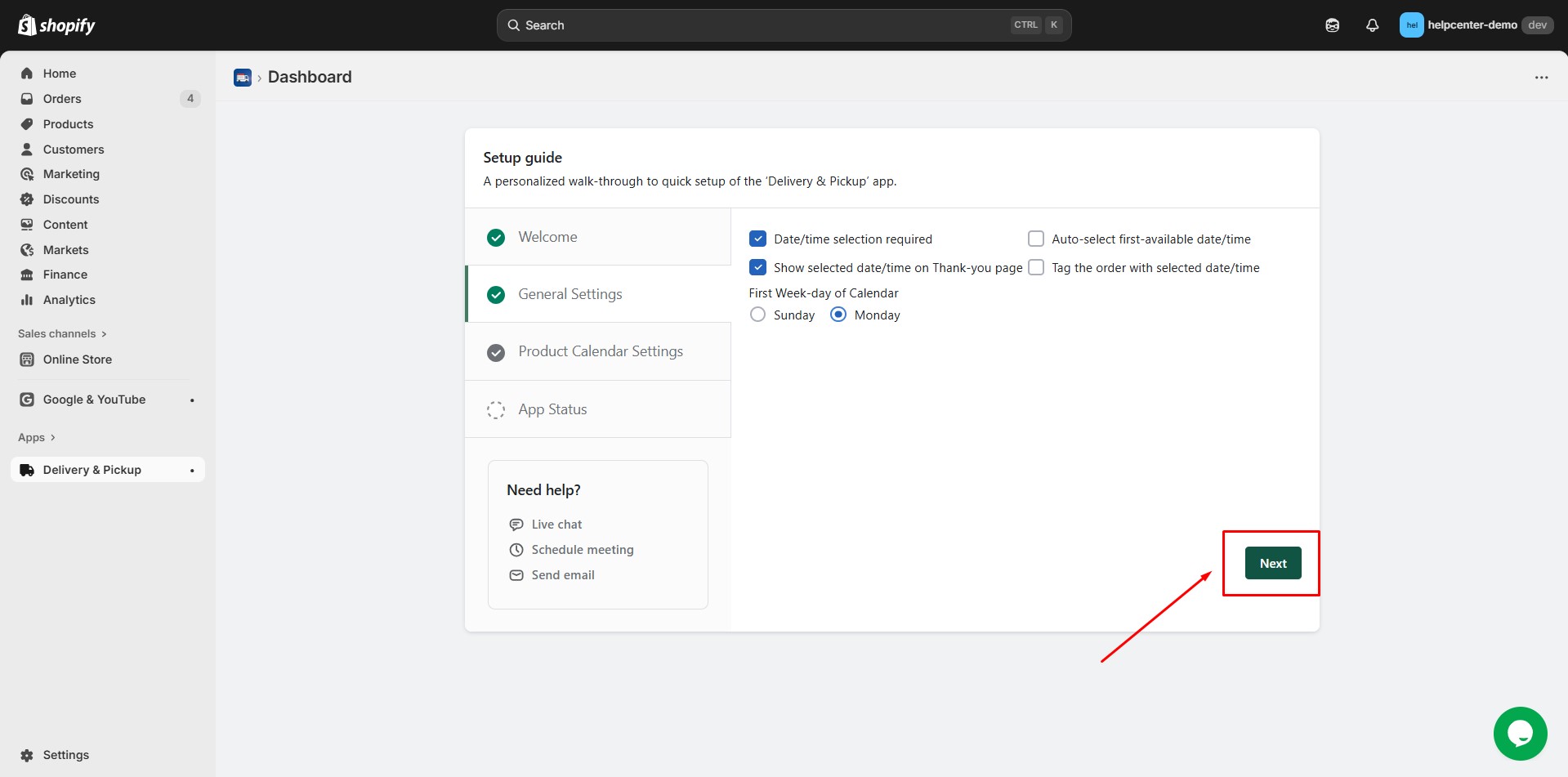Enable Auto-select first-available date/time

click(1035, 239)
